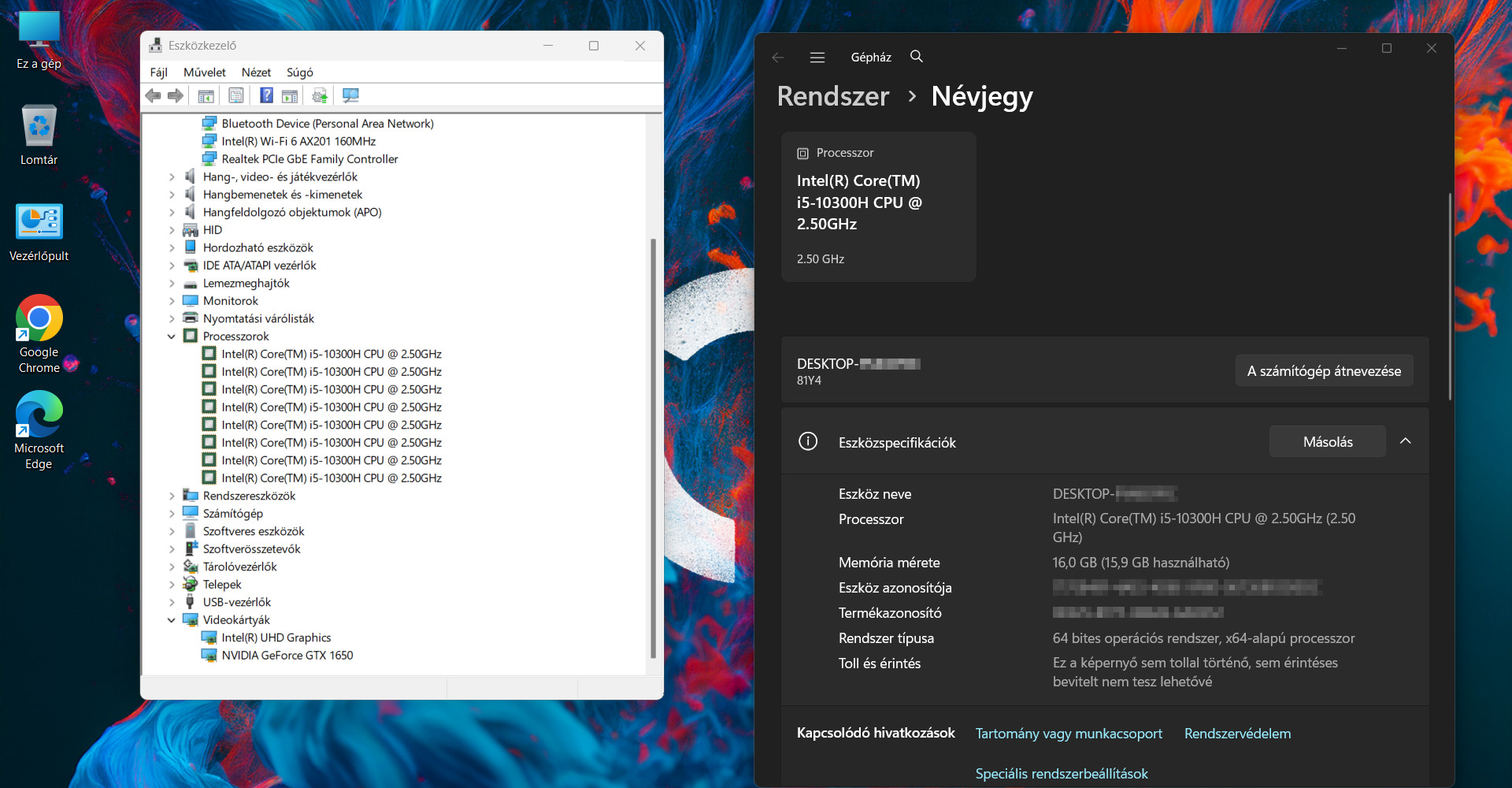Expand IDE ATA/ATAPI vezérlők node

[x=172, y=266]
